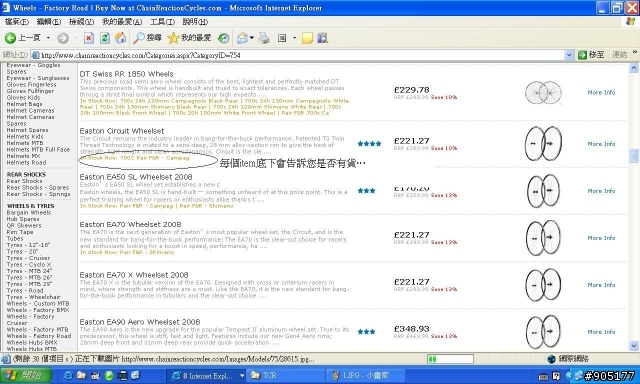The height and width of the screenshot is (384, 640).
Task: Open the Search magnifier toolbar button
Action: (x=147, y=38)
